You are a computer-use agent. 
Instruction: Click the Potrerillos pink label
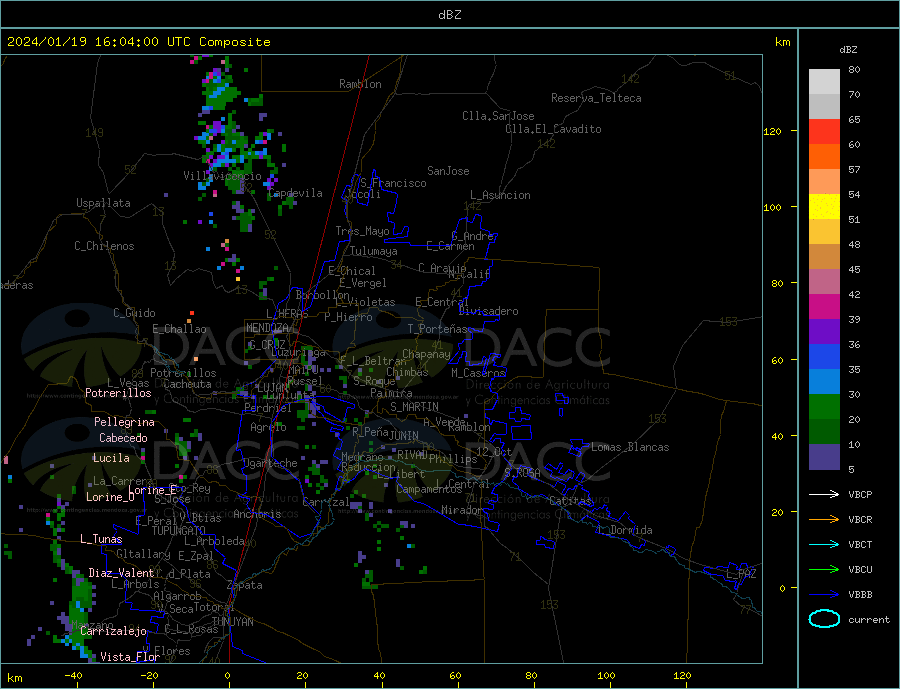pyautogui.click(x=118, y=393)
